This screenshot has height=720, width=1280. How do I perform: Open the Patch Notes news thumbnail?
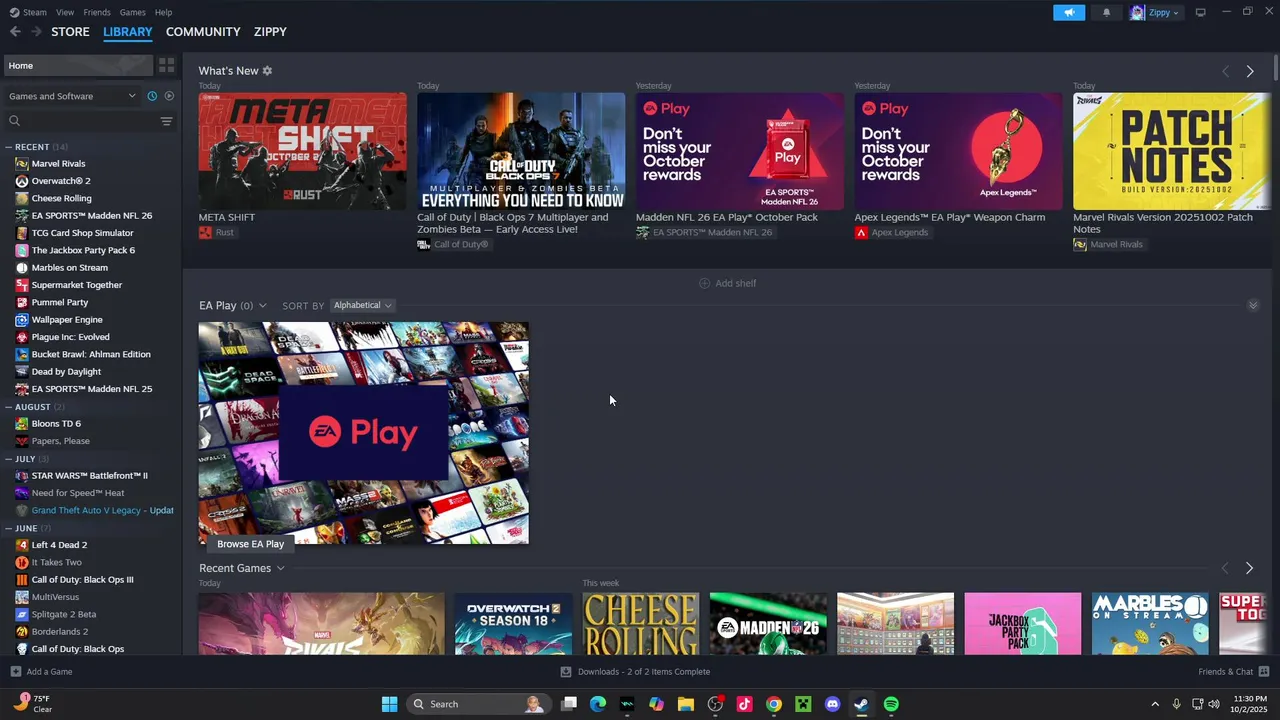pos(1172,151)
